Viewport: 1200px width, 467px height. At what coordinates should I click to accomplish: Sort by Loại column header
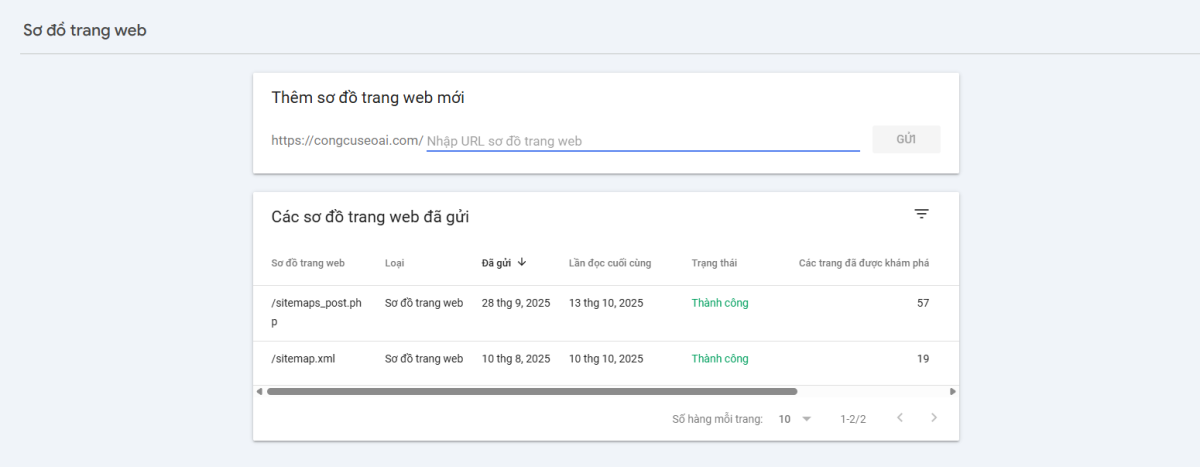[394, 263]
